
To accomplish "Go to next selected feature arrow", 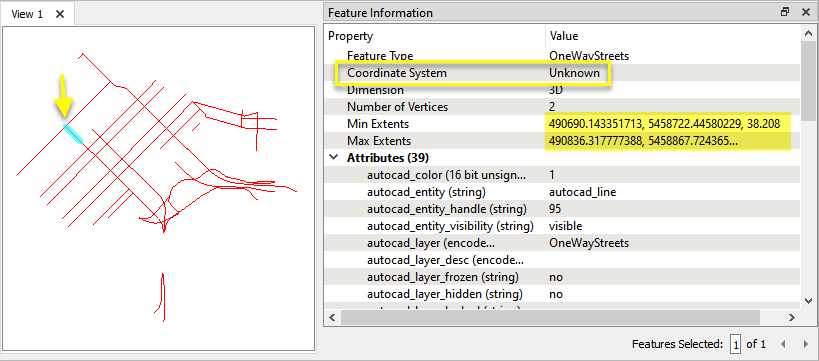I will 805,344.
